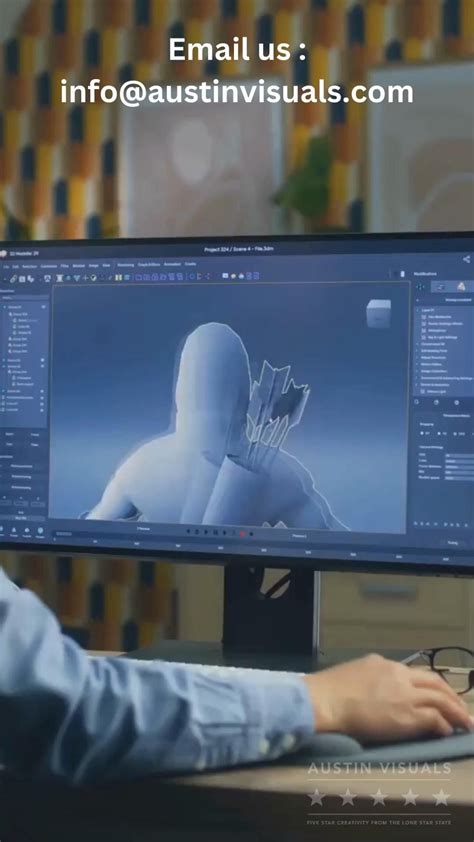Open the Create menu
The width and height of the screenshot is (474, 842).
pyautogui.click(x=190, y=264)
